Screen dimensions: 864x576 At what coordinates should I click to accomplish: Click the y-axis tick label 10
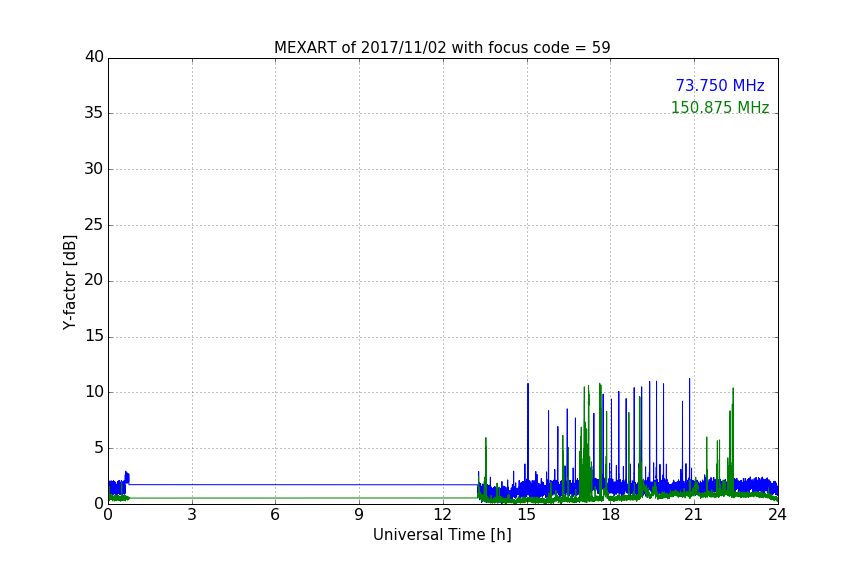pyautogui.click(x=94, y=392)
